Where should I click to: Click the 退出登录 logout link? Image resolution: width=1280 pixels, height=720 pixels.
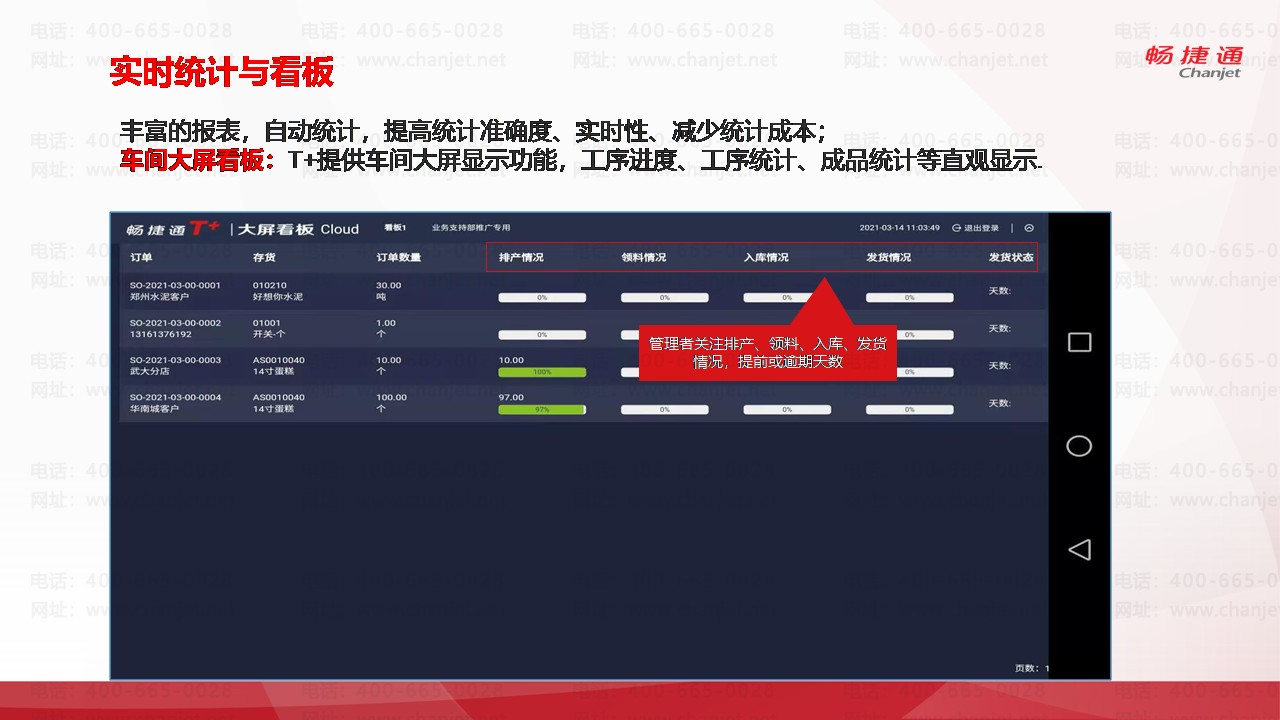pyautogui.click(x=981, y=228)
